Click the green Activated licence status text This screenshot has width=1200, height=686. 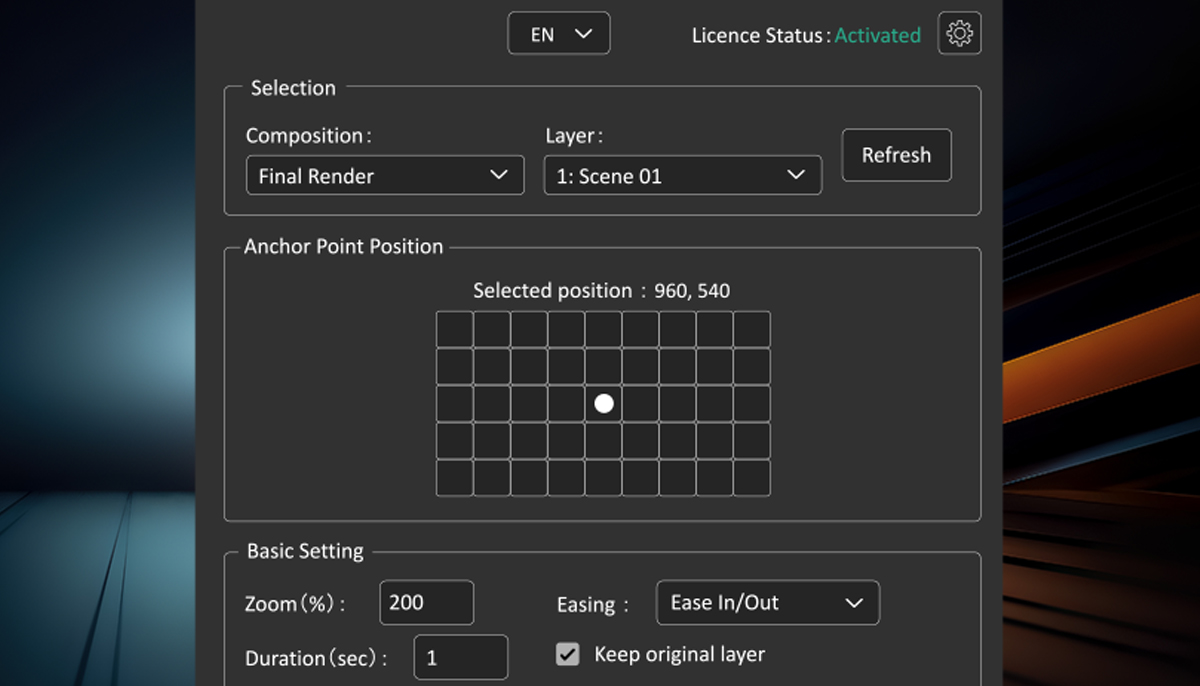click(x=877, y=35)
